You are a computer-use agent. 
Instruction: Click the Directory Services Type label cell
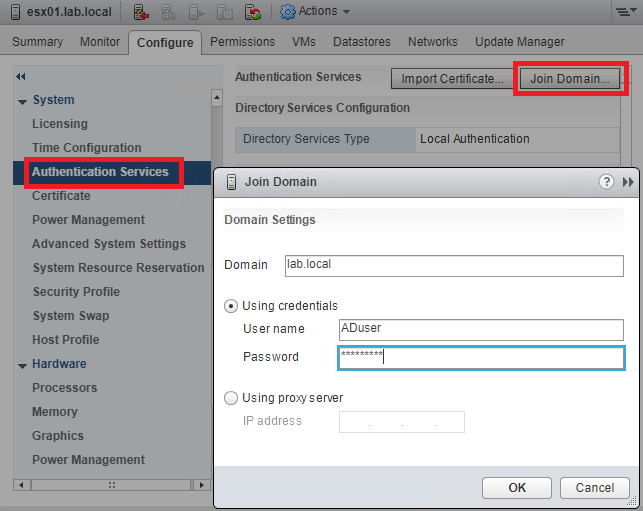click(326, 139)
